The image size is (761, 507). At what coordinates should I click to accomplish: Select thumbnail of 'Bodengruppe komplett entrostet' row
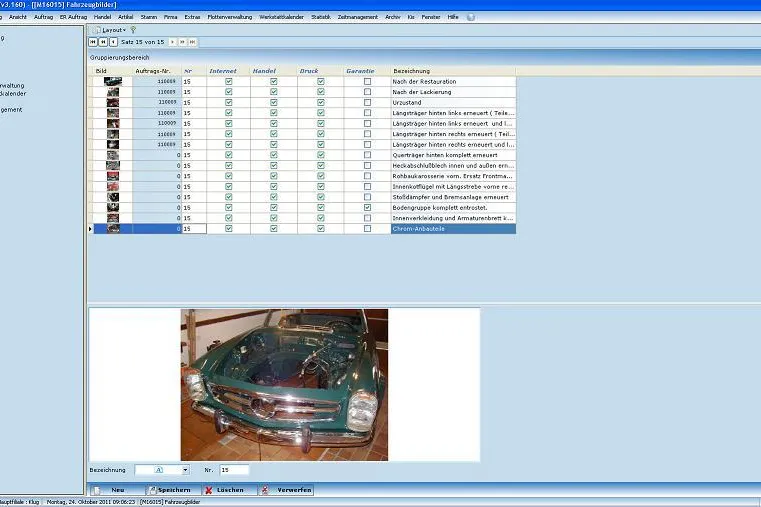[x=113, y=208]
